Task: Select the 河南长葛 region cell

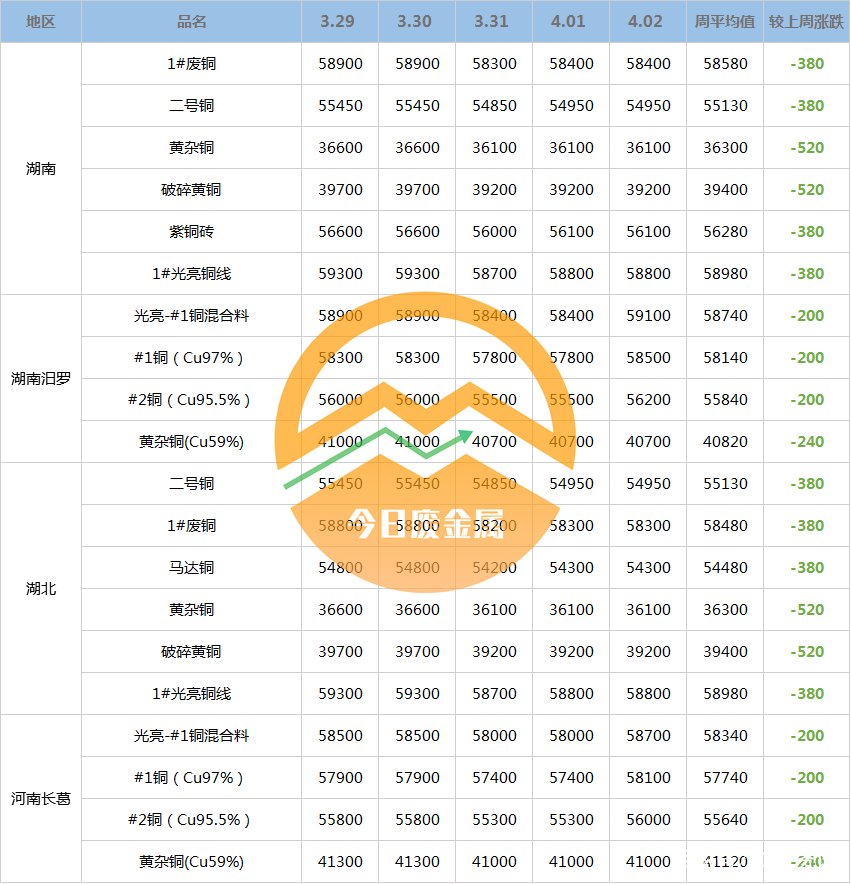Action: pyautogui.click(x=41, y=798)
